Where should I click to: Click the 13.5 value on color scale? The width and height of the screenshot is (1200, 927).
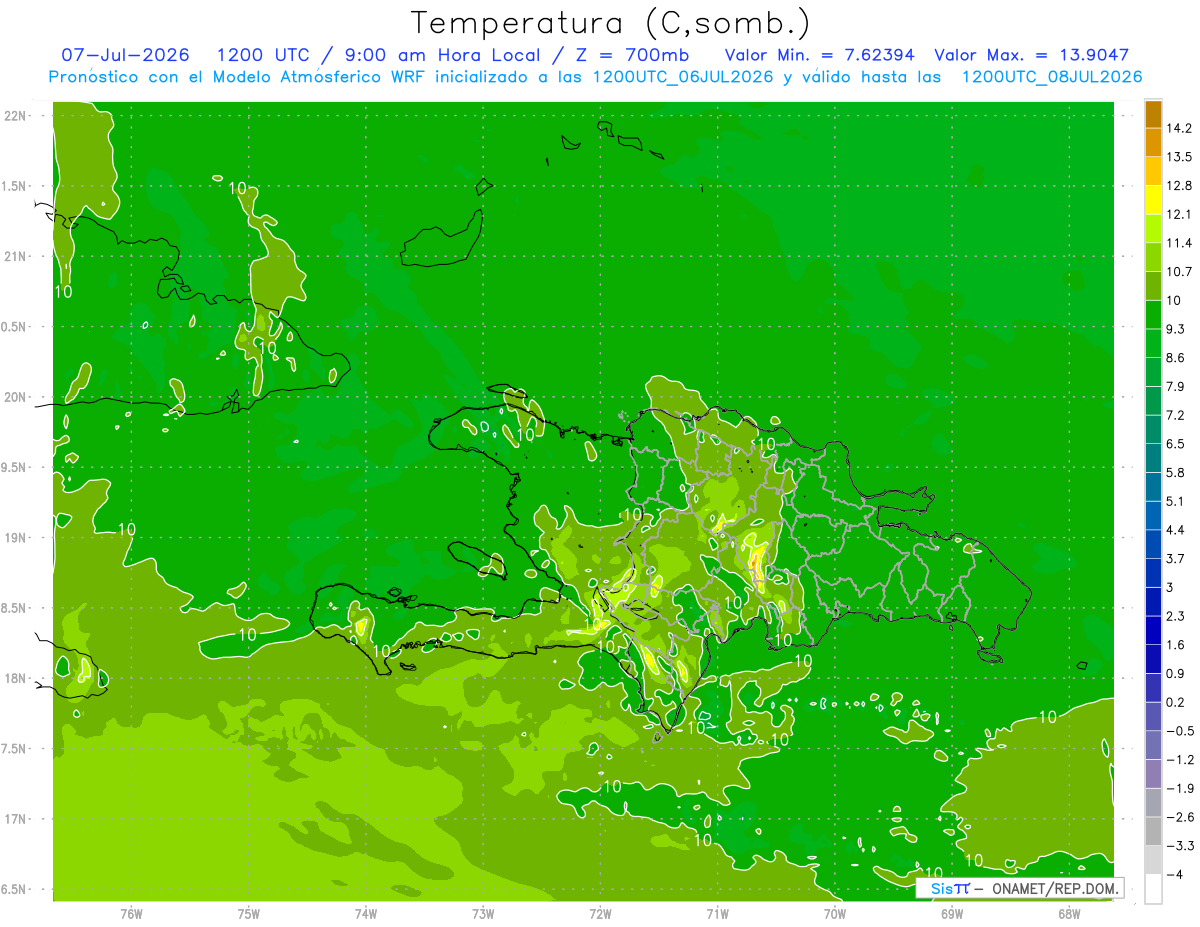tap(1179, 157)
